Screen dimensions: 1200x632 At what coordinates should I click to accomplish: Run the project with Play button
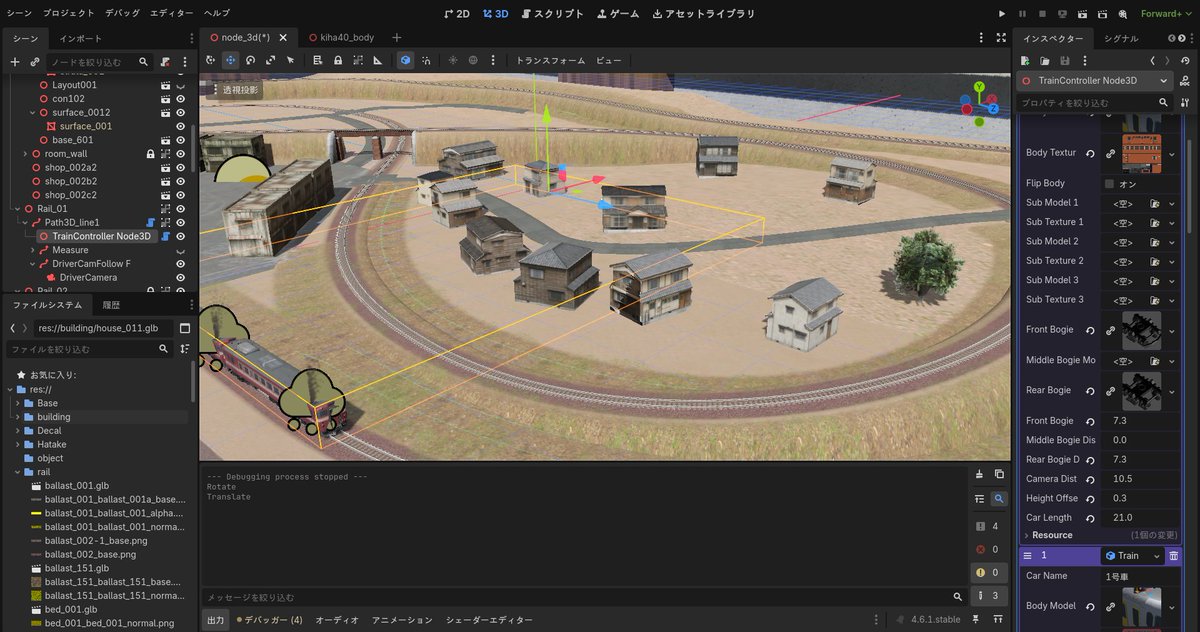[x=1003, y=14]
